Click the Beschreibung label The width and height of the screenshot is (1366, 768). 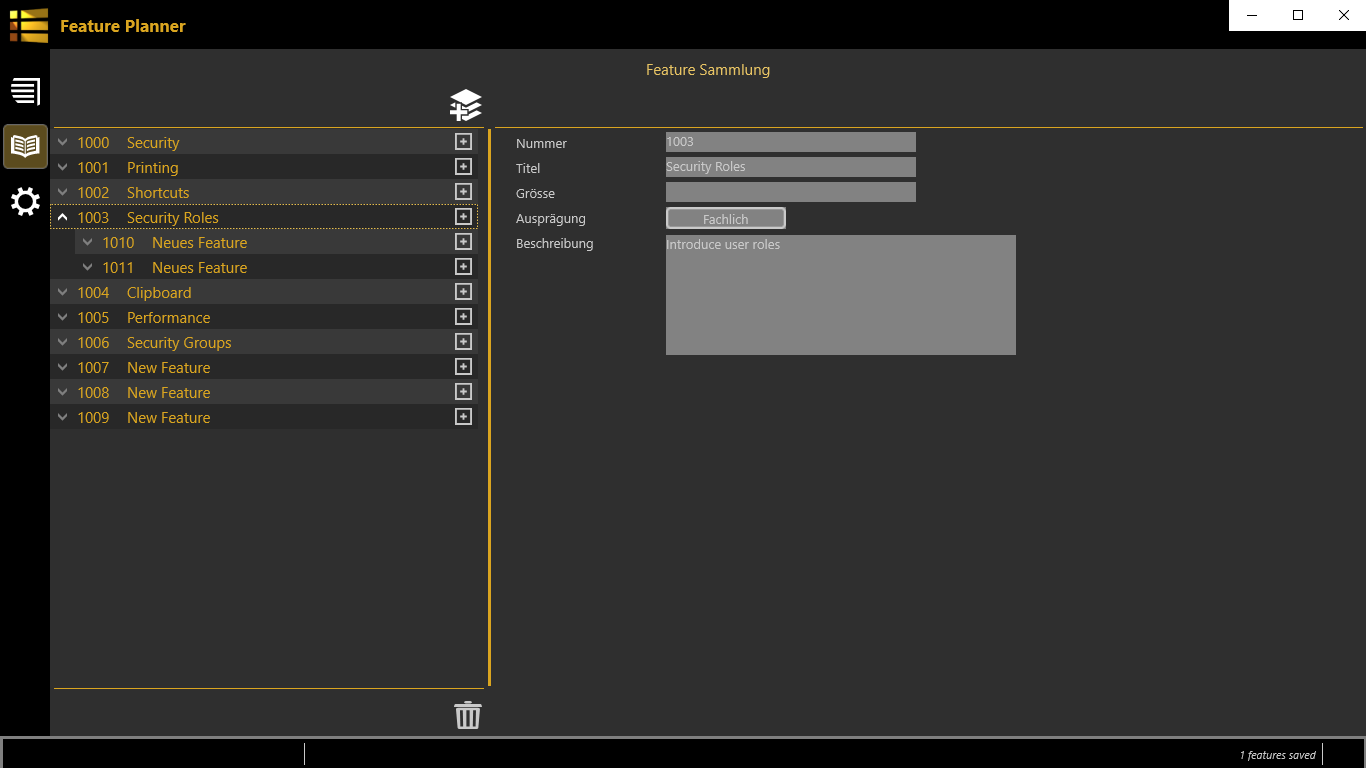click(x=555, y=244)
